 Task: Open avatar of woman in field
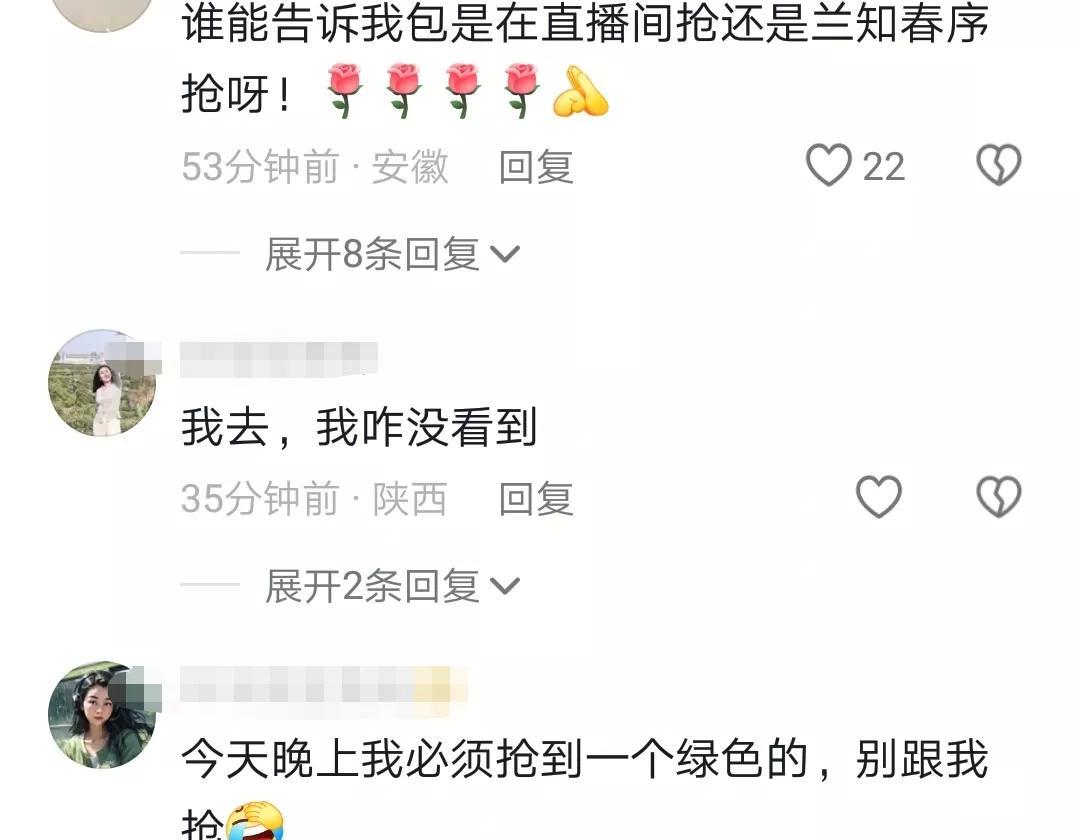(x=102, y=383)
